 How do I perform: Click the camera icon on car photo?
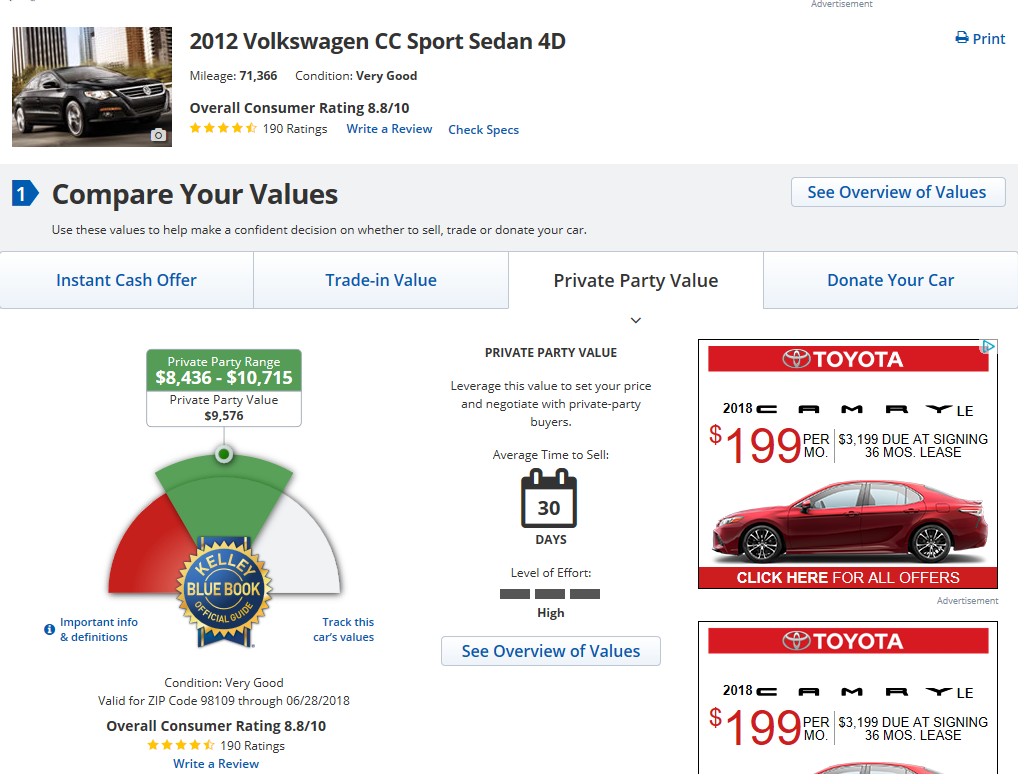[x=158, y=135]
